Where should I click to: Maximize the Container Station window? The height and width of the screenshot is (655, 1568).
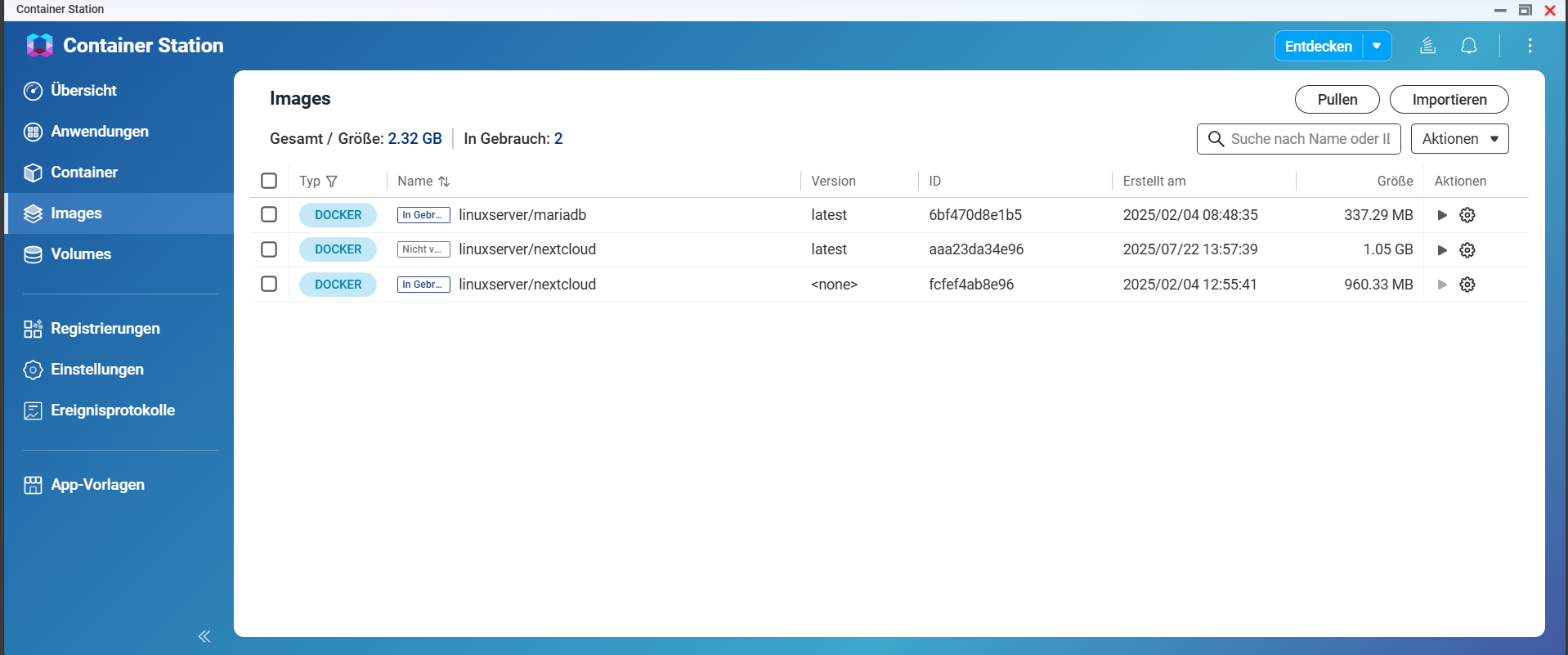(1525, 10)
